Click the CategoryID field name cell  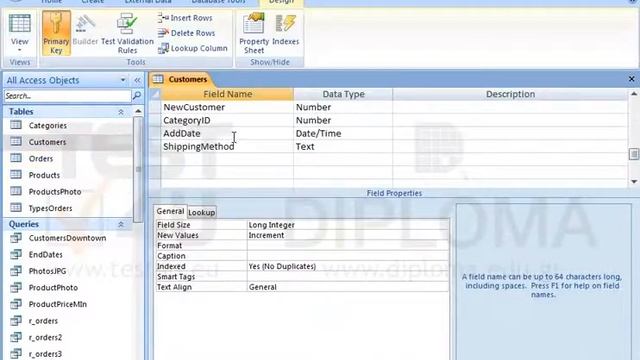(x=227, y=120)
